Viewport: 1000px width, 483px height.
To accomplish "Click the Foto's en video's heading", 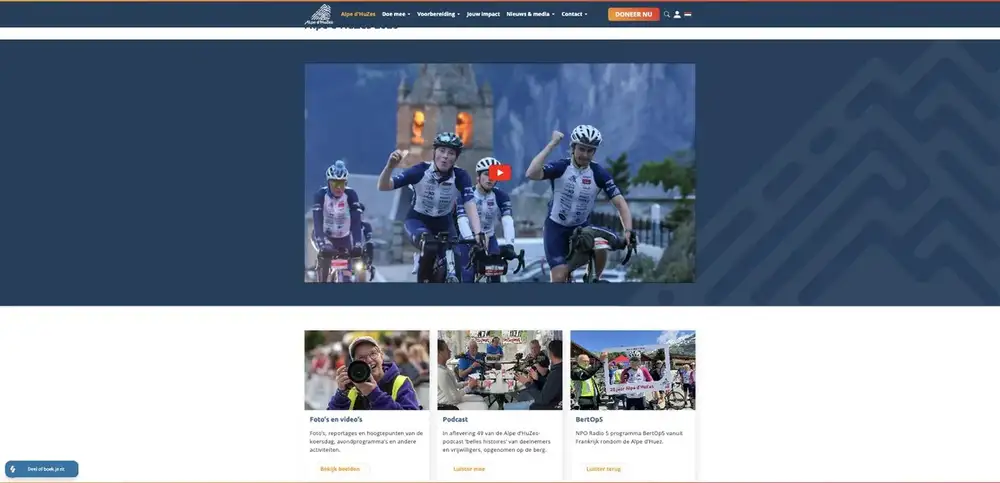I will (x=336, y=420).
